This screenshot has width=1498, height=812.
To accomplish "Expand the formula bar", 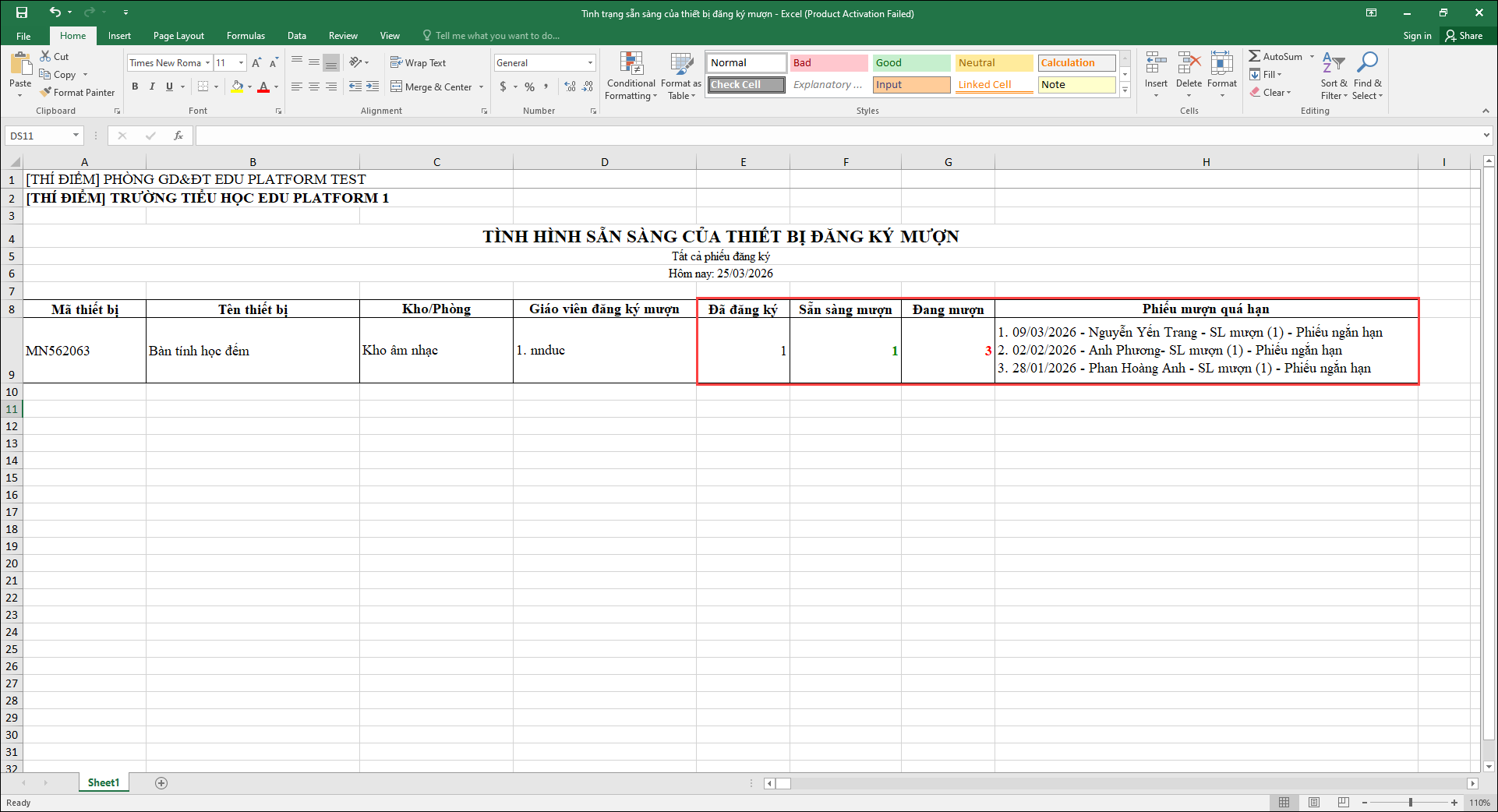I will pyautogui.click(x=1486, y=136).
